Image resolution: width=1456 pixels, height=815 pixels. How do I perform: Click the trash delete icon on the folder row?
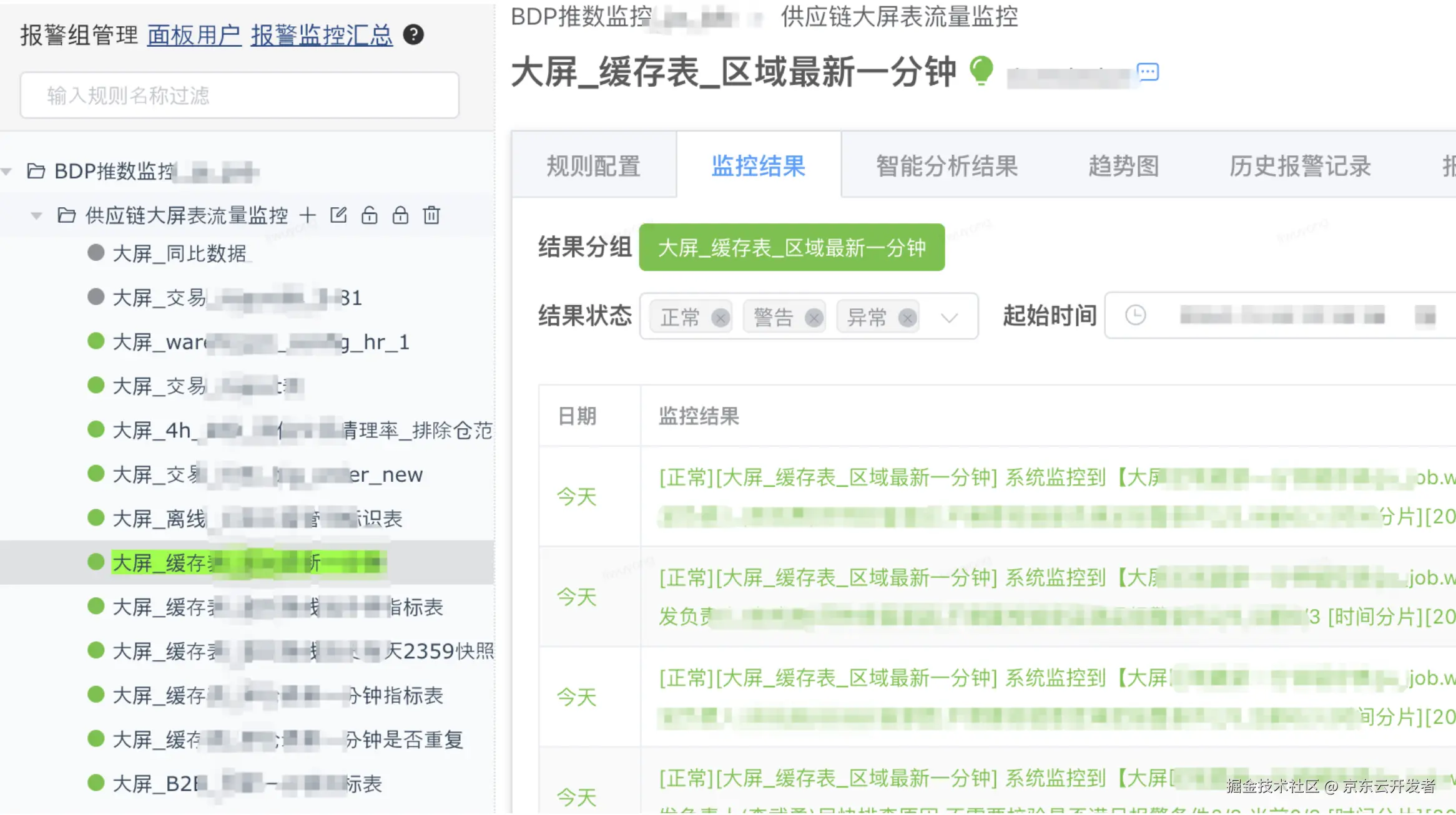tap(431, 215)
